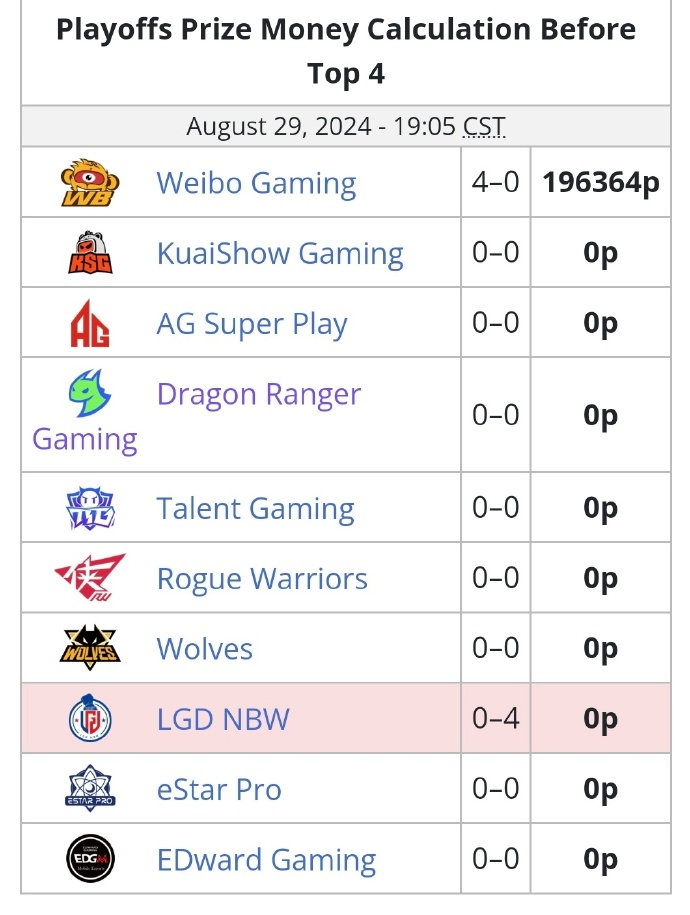Click the Weibo Gaming WB logo
Screen dimensions: 690x915
click(x=90, y=182)
